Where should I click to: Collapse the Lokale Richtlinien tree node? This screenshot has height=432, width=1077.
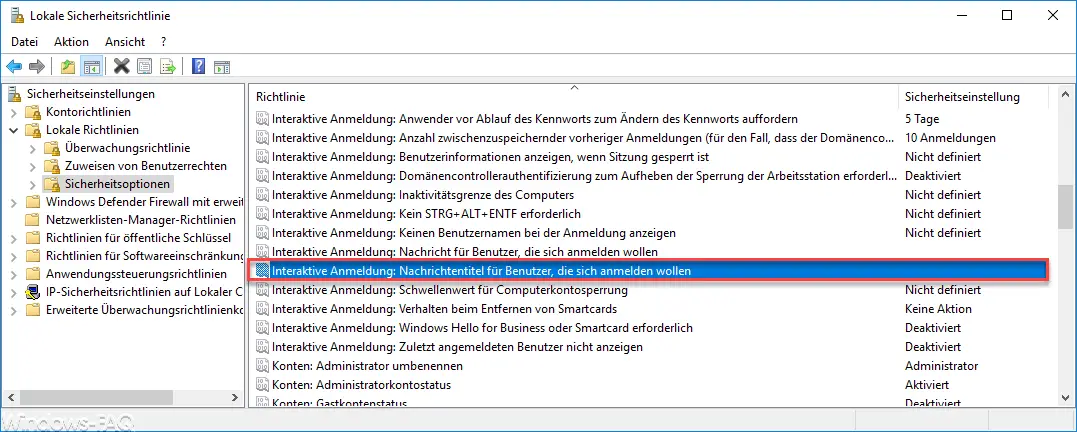pos(14,130)
